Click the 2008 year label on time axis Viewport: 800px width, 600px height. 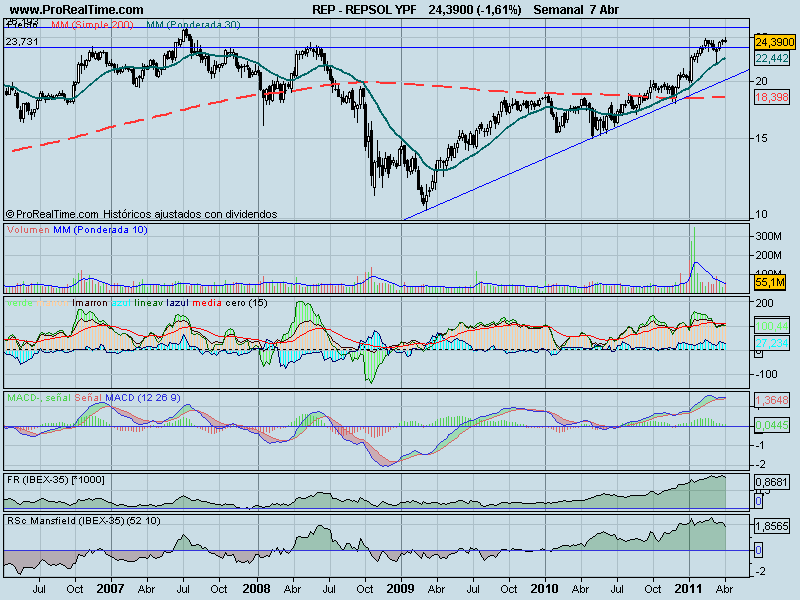[256, 588]
